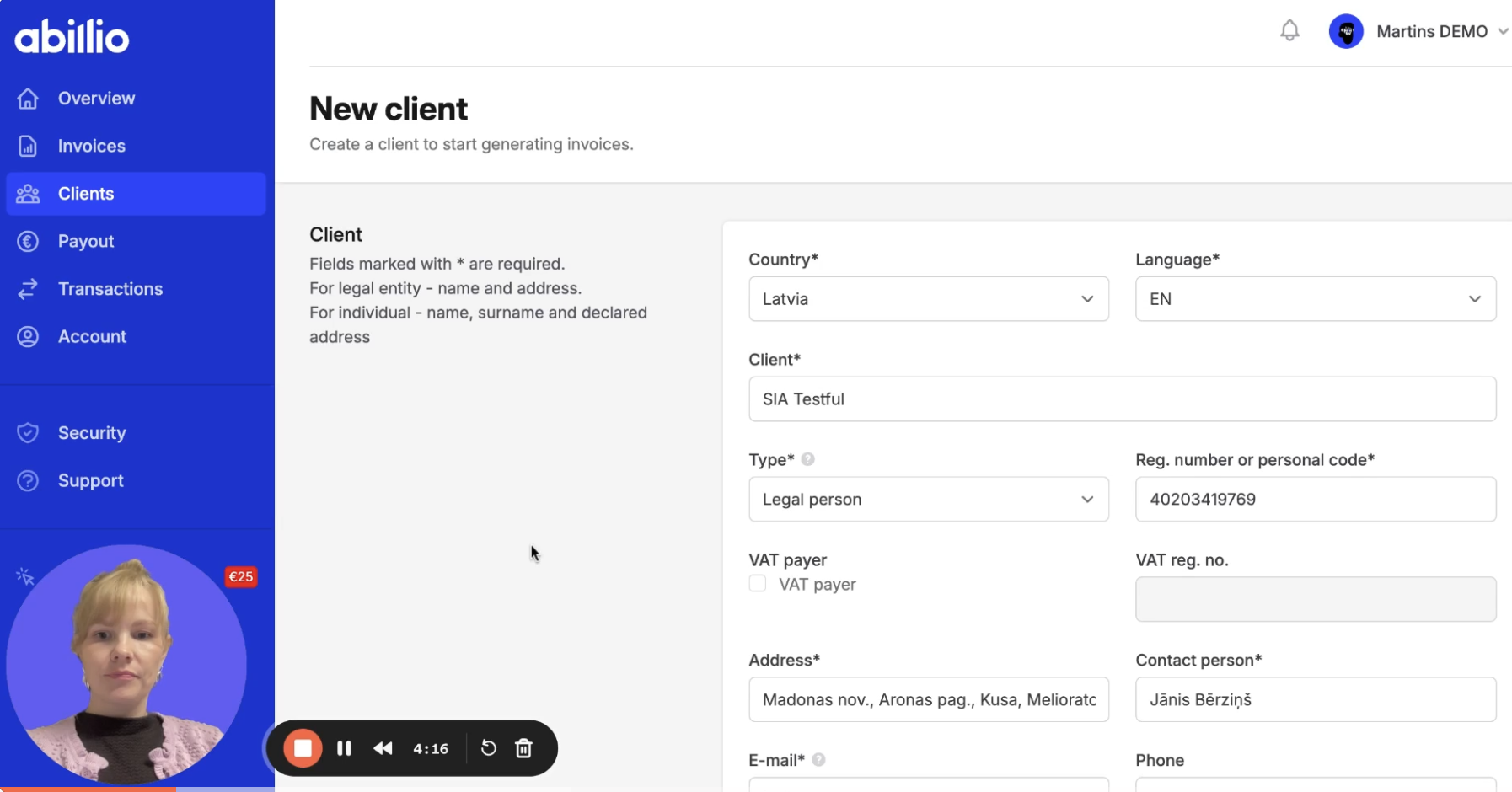Click the Address field
1512x792 pixels.
[929, 699]
